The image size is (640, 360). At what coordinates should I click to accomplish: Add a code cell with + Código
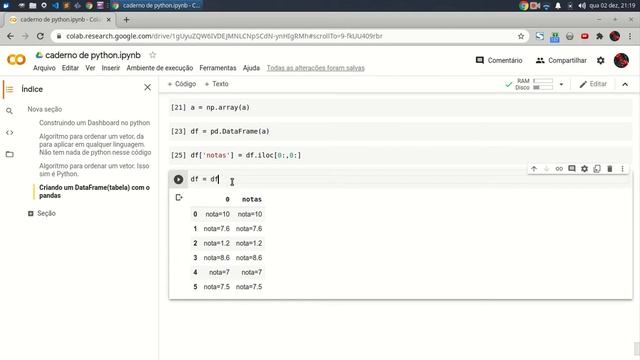click(182, 84)
